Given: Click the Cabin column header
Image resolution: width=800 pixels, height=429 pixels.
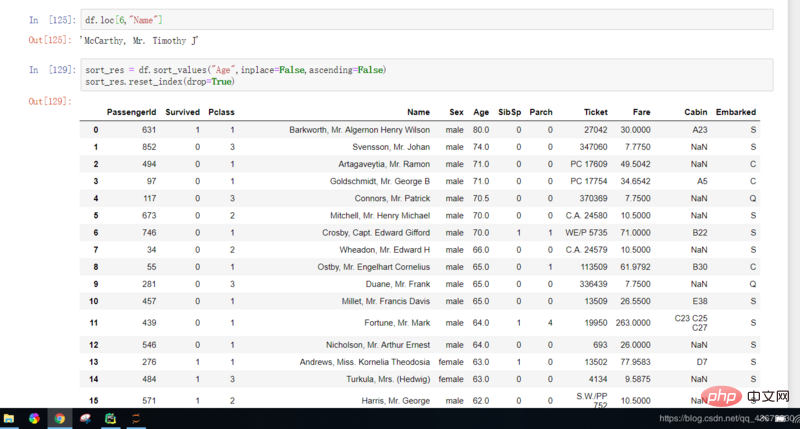Looking at the screenshot, I should coord(695,112).
